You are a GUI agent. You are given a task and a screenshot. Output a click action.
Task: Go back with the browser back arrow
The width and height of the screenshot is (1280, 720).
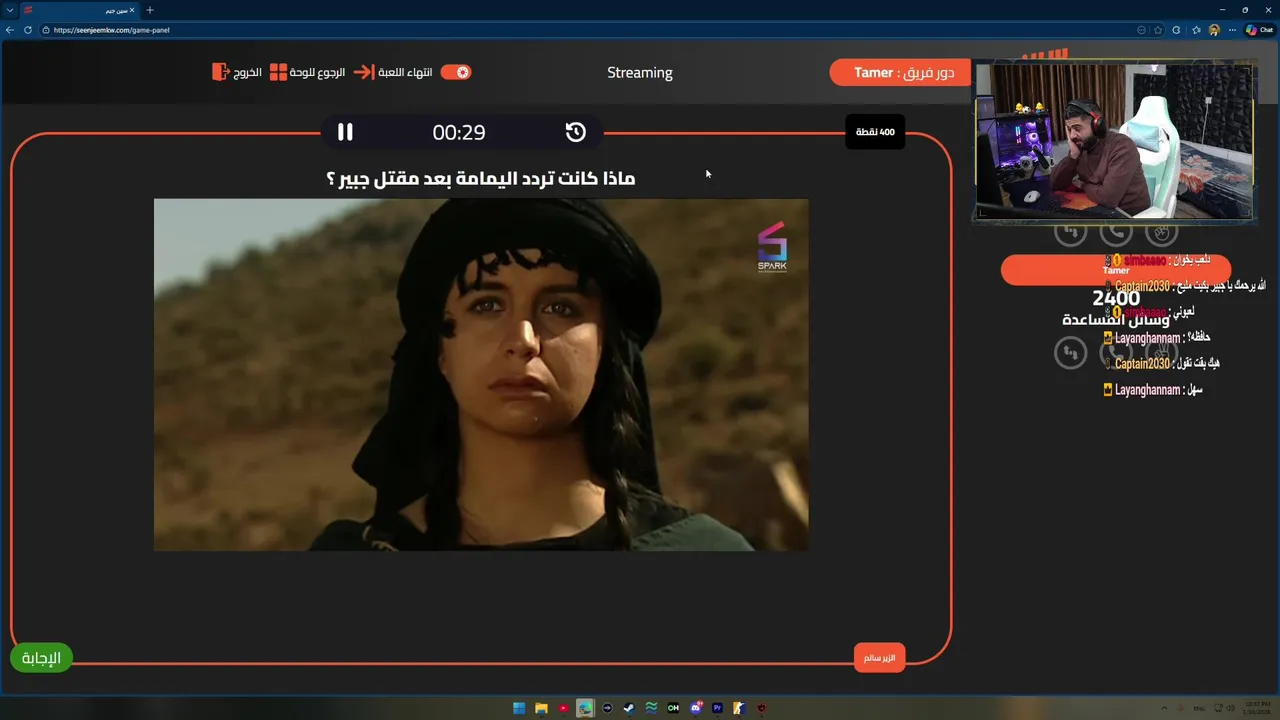[10, 30]
